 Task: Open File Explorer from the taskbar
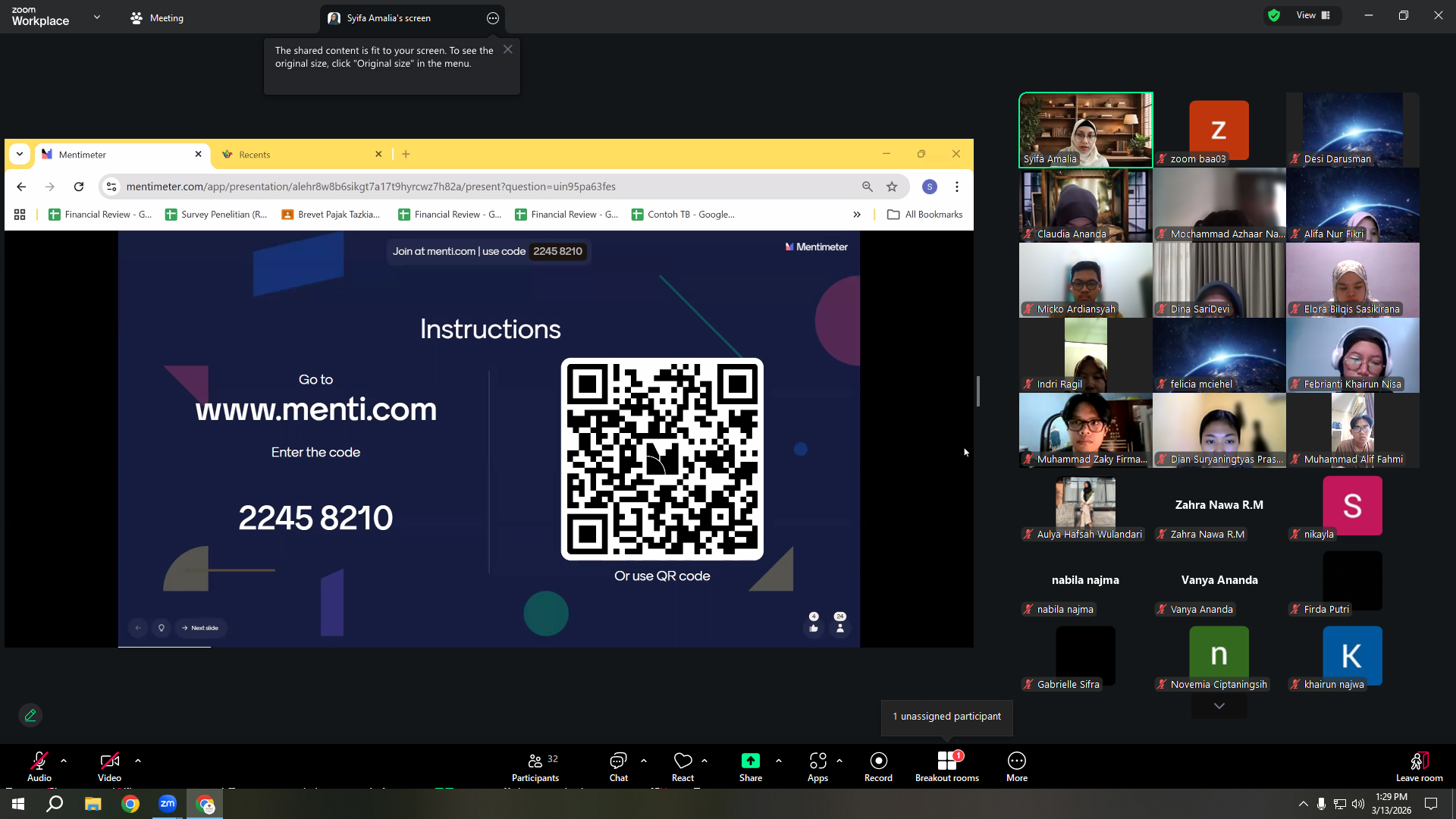click(93, 804)
